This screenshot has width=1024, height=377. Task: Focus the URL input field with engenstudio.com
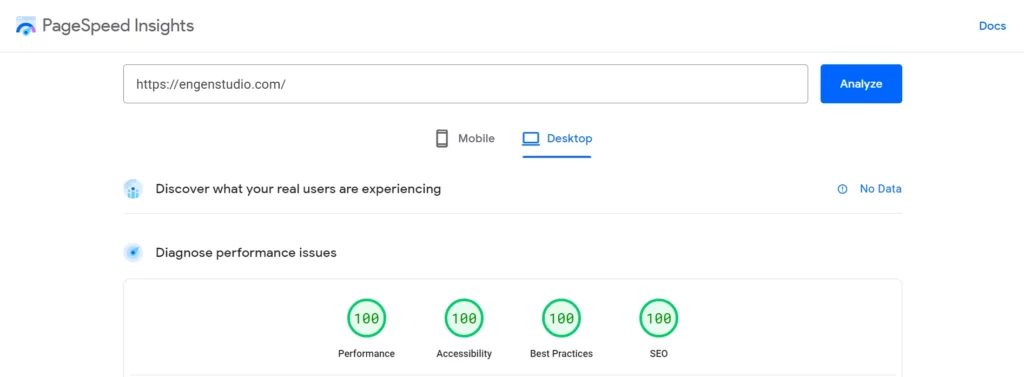tap(465, 84)
